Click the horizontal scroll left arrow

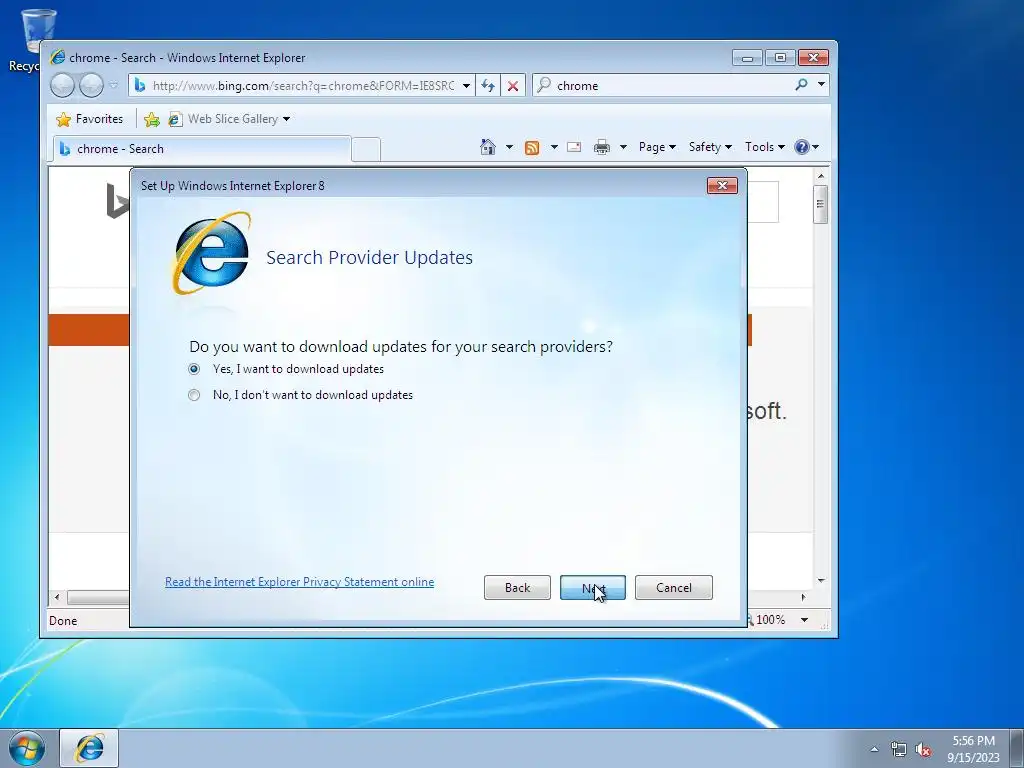(57, 597)
